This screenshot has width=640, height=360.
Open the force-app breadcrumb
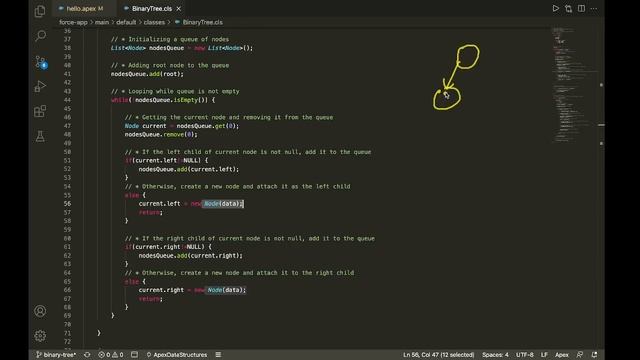coord(73,22)
